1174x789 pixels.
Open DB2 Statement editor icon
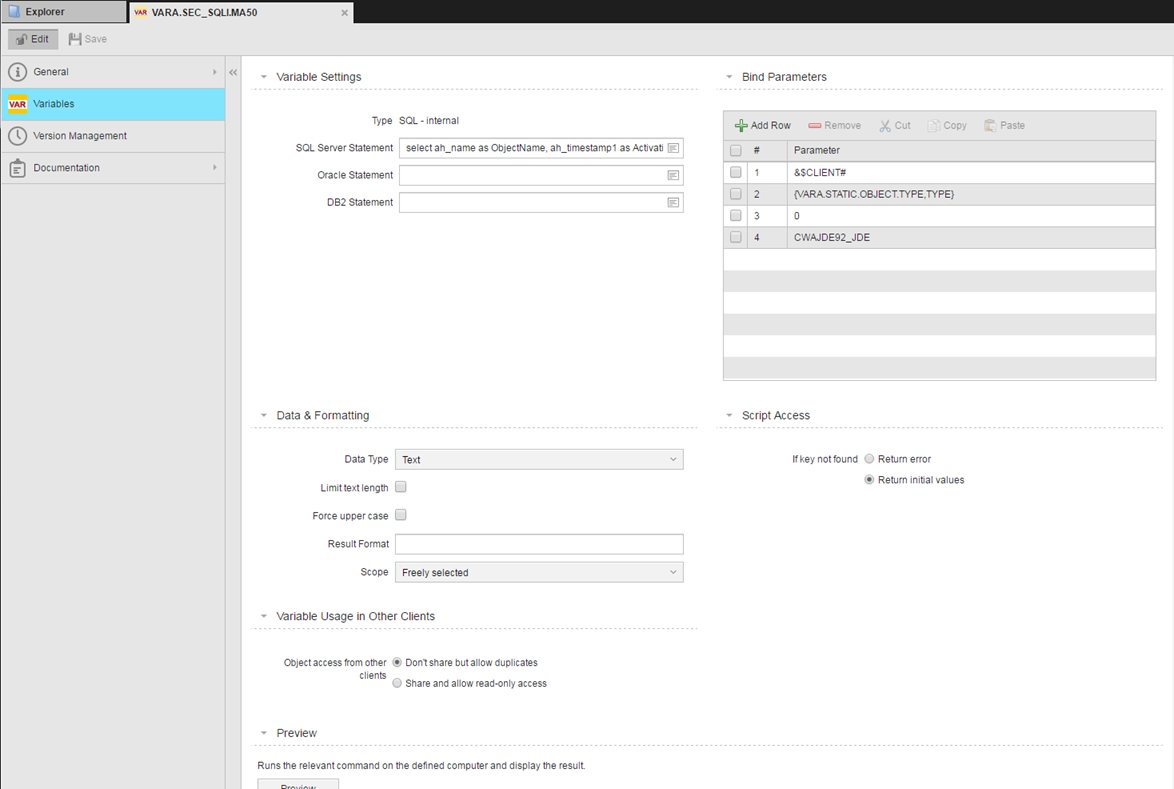tap(673, 202)
